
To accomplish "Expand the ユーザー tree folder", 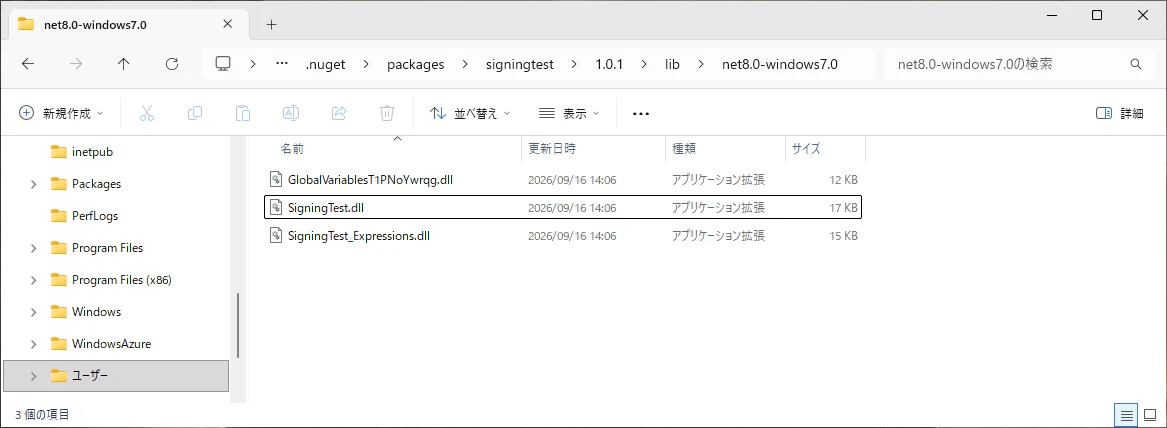I will point(33,376).
